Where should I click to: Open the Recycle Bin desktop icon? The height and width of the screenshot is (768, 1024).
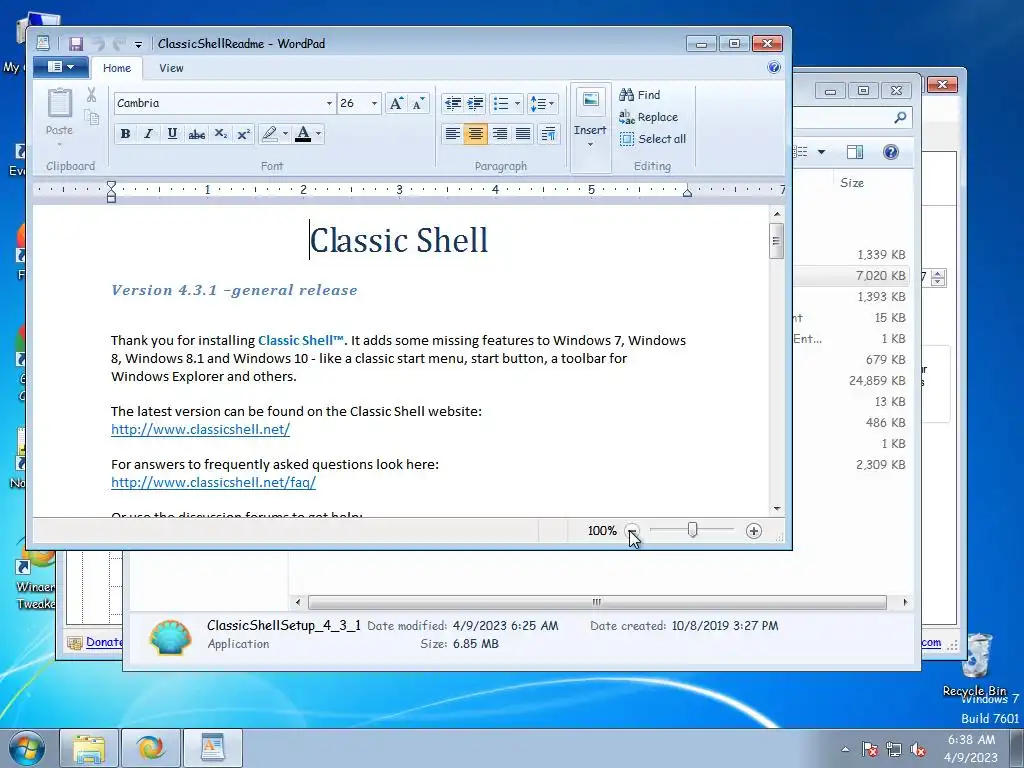[x=975, y=664]
